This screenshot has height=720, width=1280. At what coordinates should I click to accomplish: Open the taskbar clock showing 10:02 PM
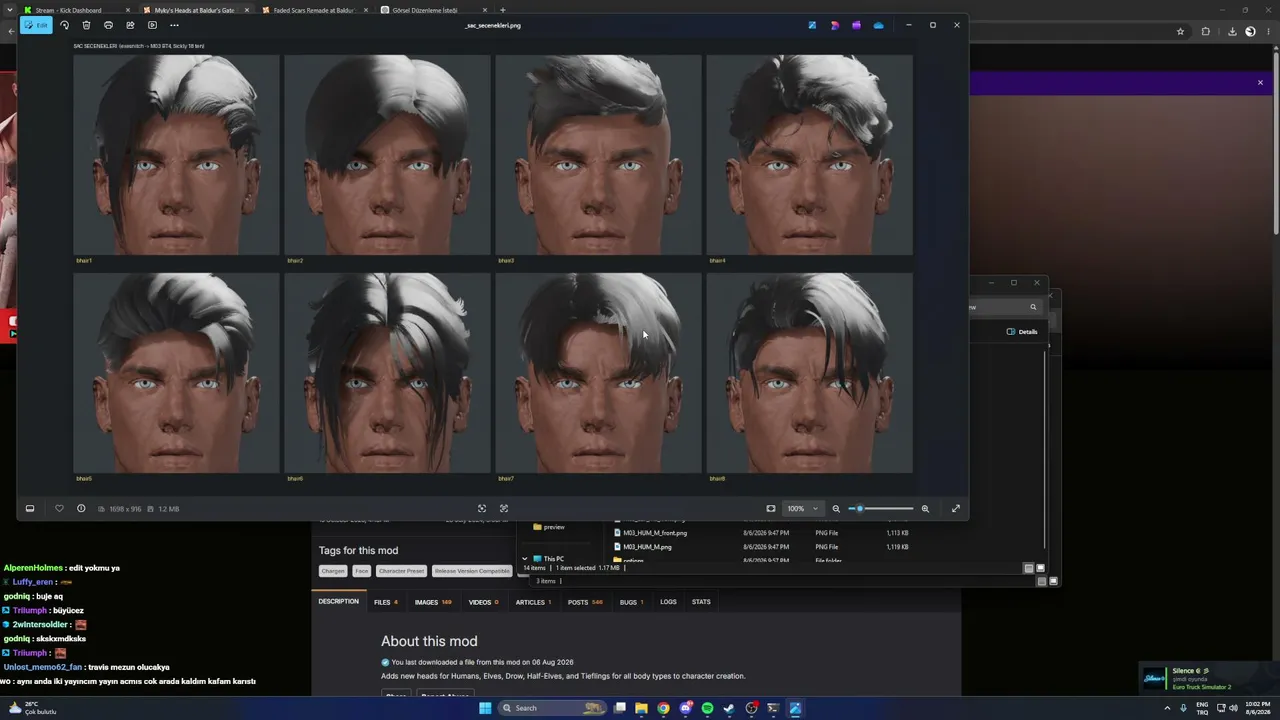pyautogui.click(x=1258, y=708)
